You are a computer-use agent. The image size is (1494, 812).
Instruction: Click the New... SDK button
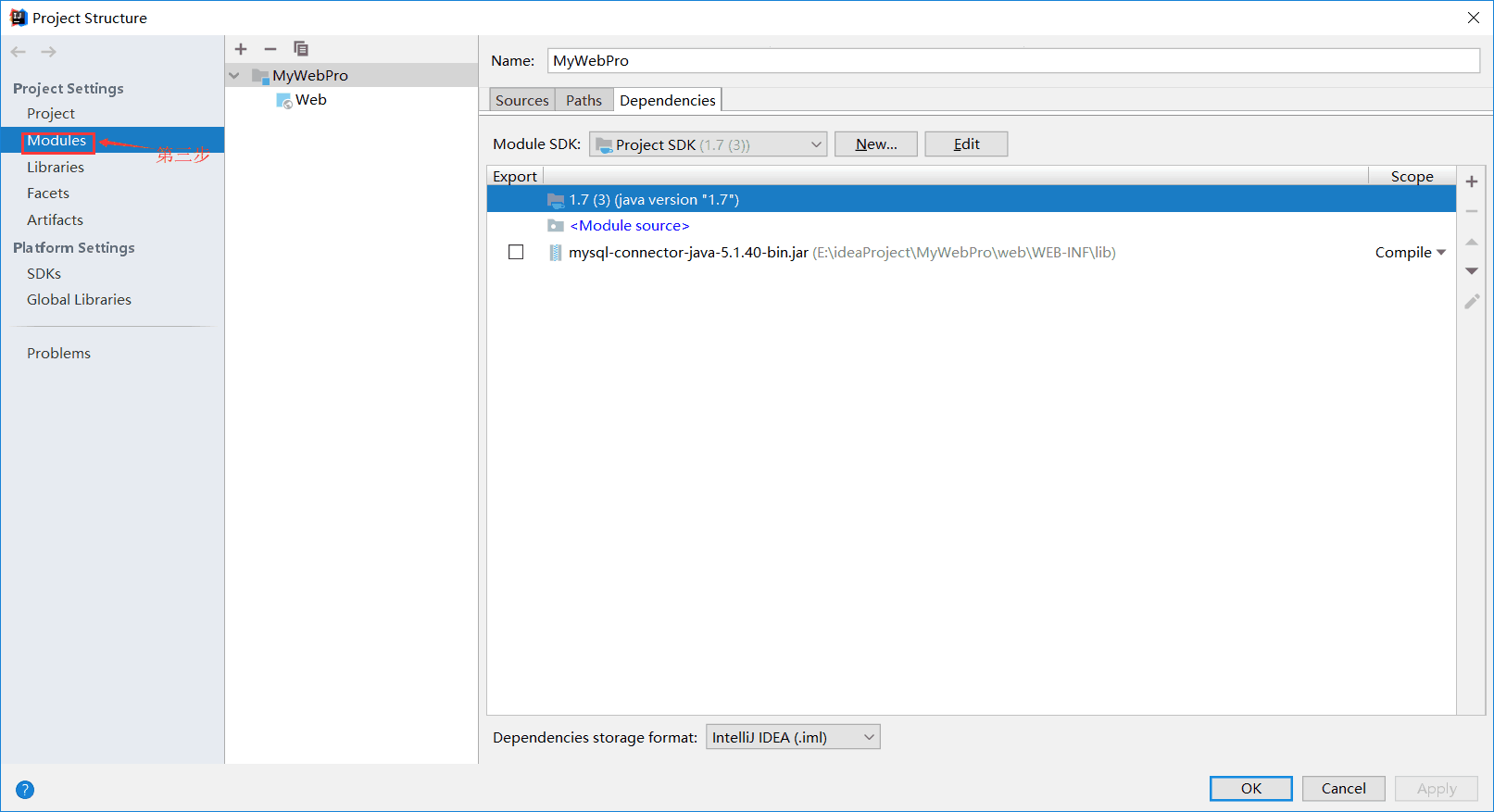point(876,144)
